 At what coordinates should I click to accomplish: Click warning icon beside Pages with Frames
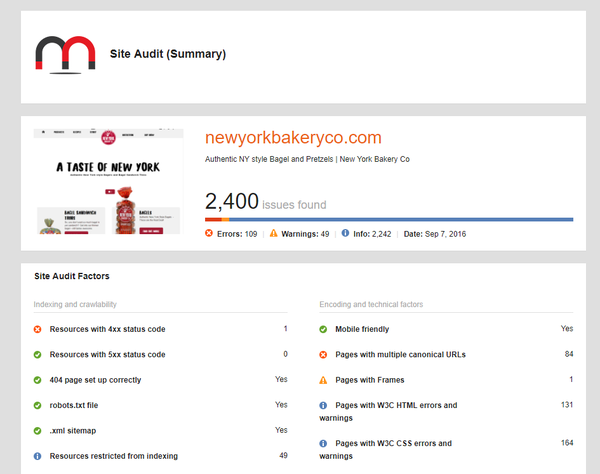click(323, 380)
